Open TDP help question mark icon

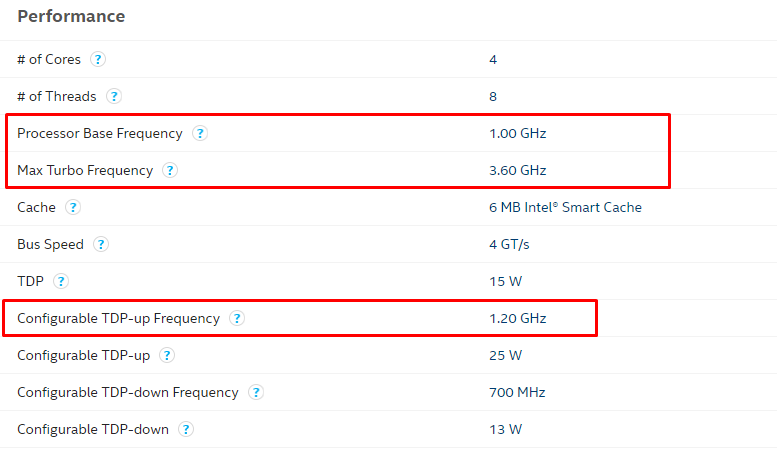pos(61,281)
